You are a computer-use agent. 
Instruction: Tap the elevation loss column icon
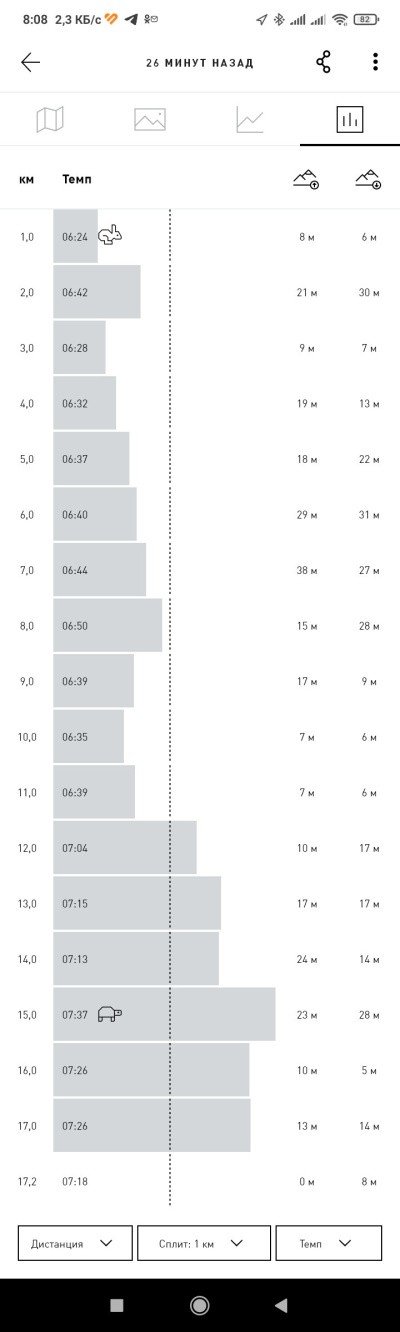pos(369,179)
